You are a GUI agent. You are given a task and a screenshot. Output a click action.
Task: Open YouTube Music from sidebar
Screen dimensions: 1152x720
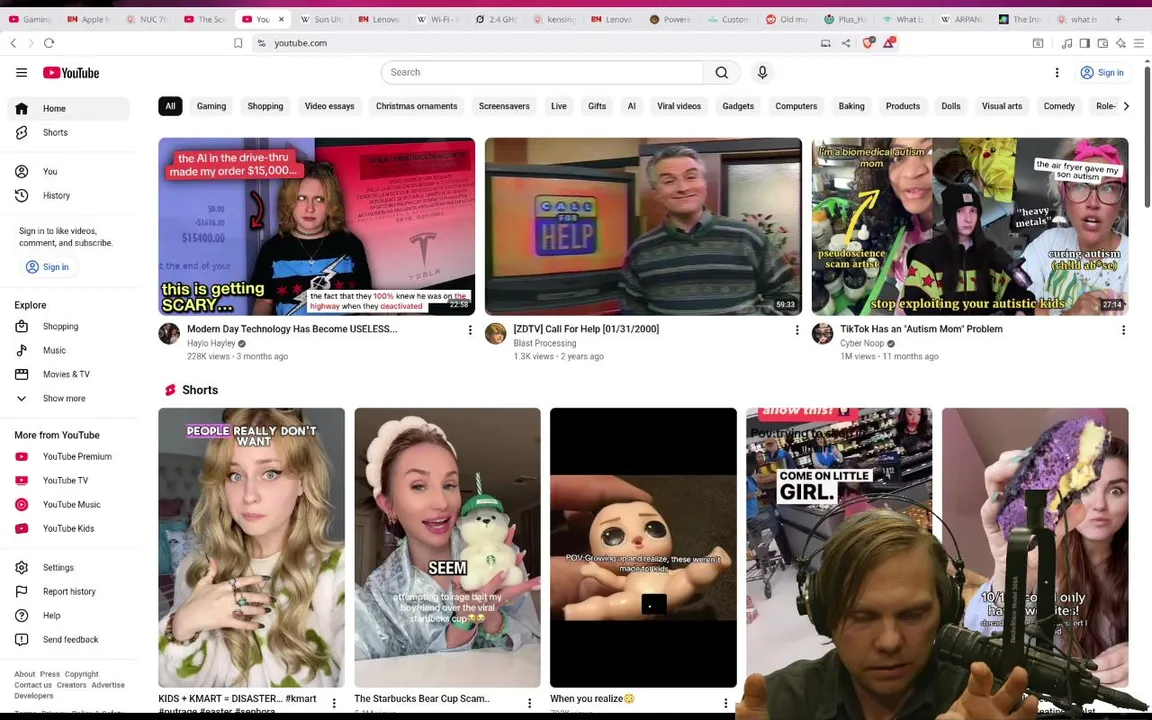pyautogui.click(x=68, y=505)
